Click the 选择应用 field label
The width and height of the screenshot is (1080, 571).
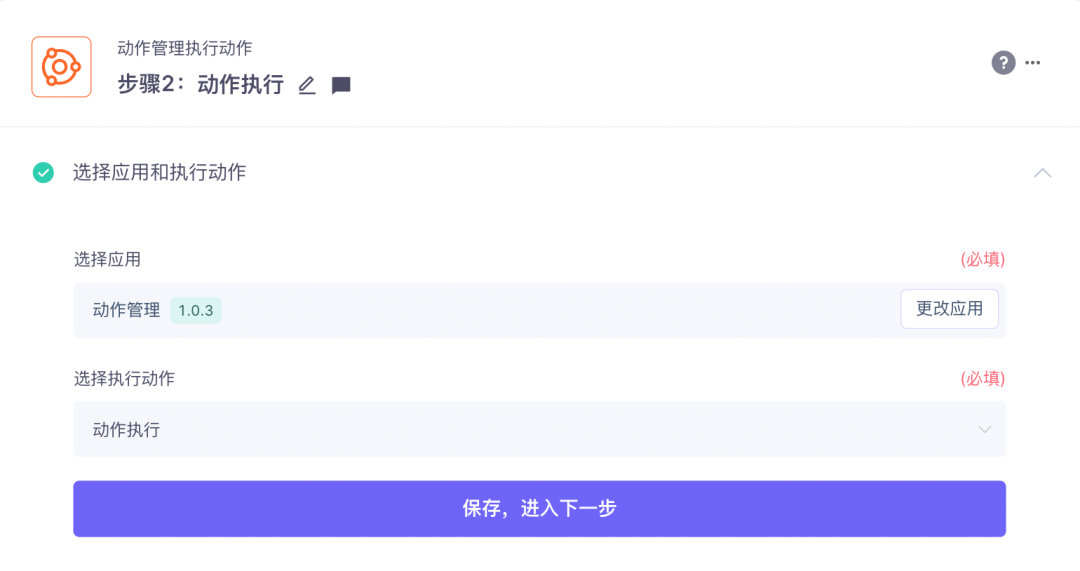[x=107, y=260]
